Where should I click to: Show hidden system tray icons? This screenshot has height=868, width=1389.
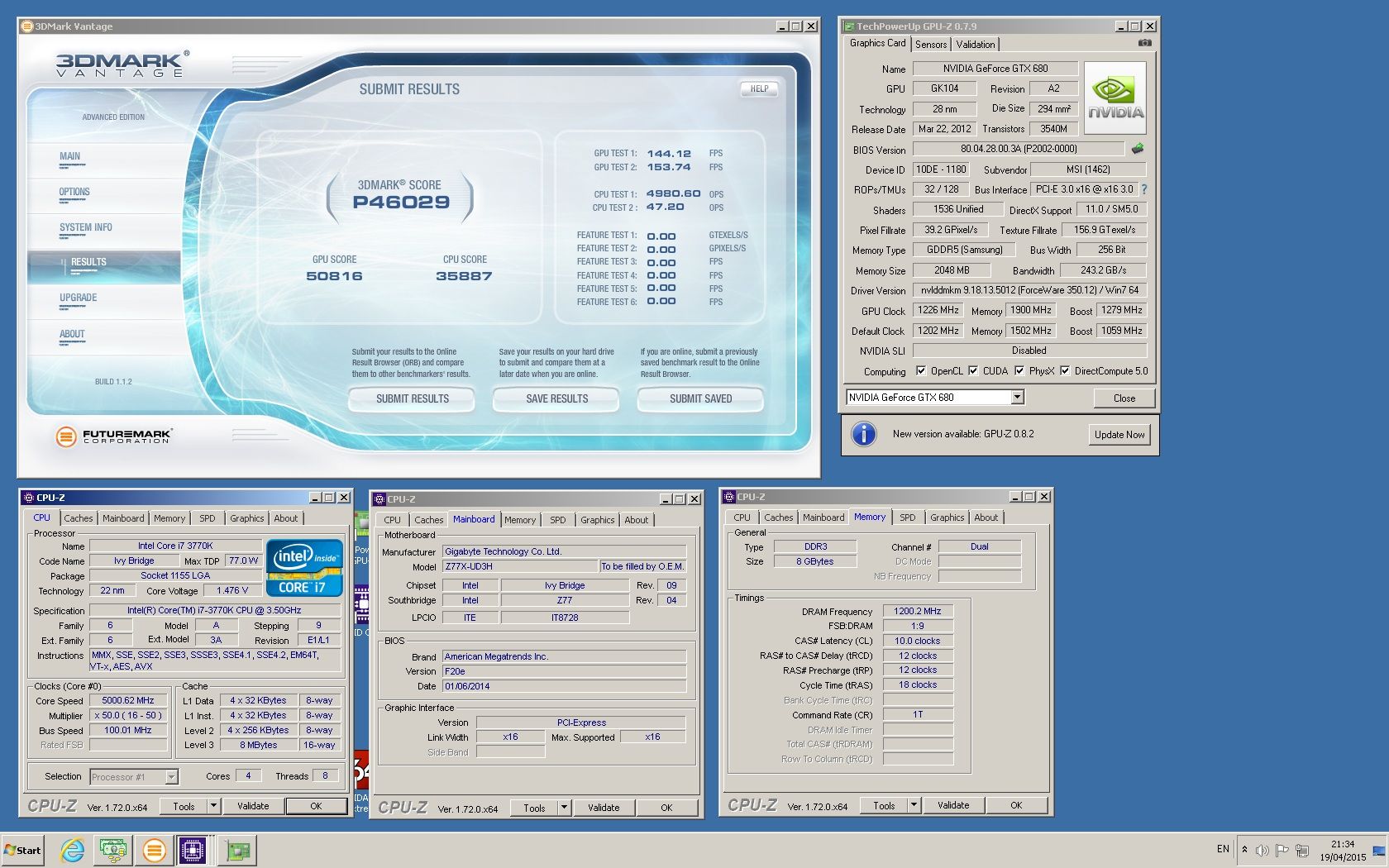click(1244, 850)
